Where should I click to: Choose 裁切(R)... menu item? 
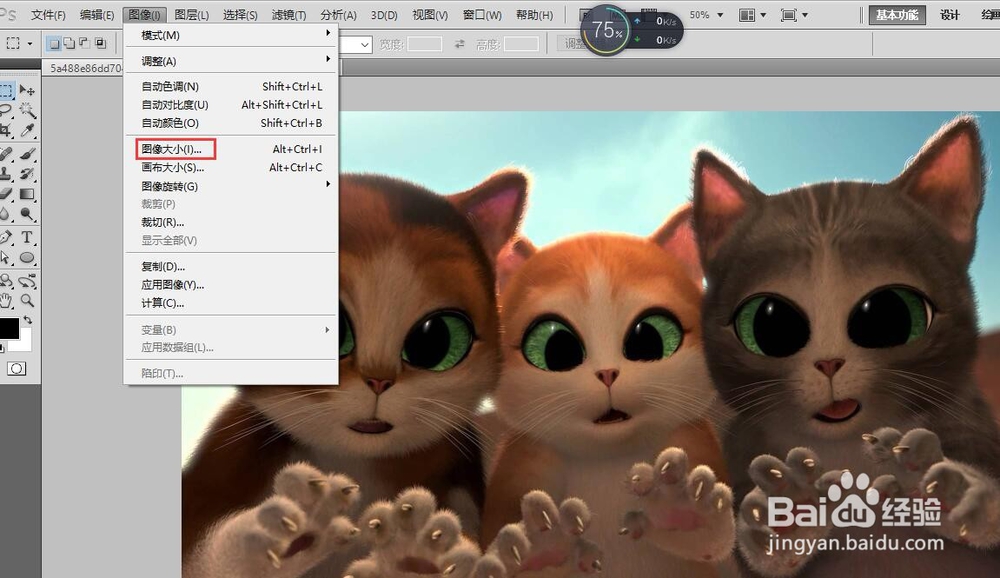tap(231, 222)
